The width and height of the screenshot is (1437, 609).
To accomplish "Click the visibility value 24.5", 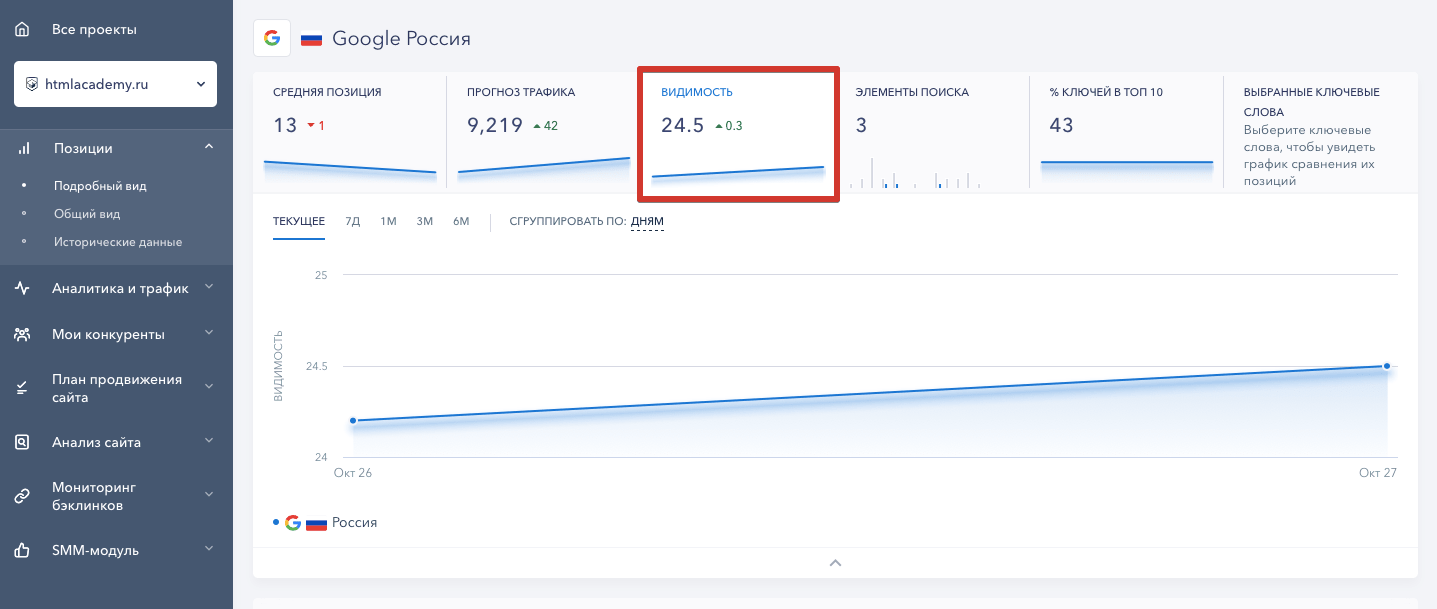I will [682, 125].
